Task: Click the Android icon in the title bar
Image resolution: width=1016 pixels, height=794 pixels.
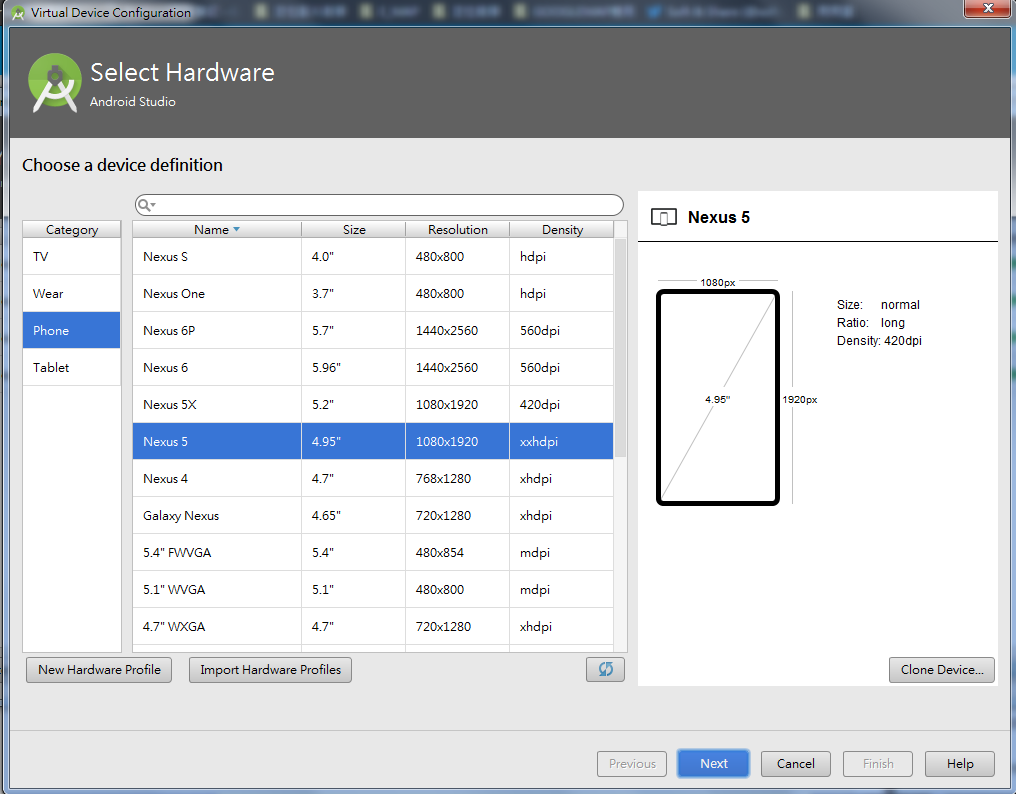Action: tap(17, 12)
